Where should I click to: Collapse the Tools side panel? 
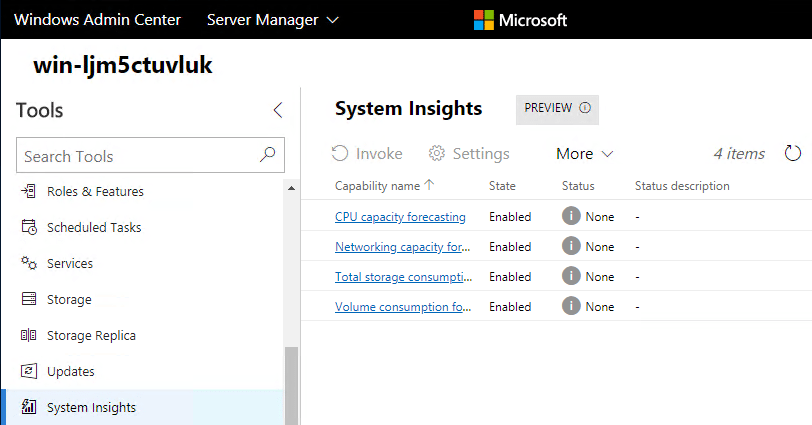click(x=278, y=110)
